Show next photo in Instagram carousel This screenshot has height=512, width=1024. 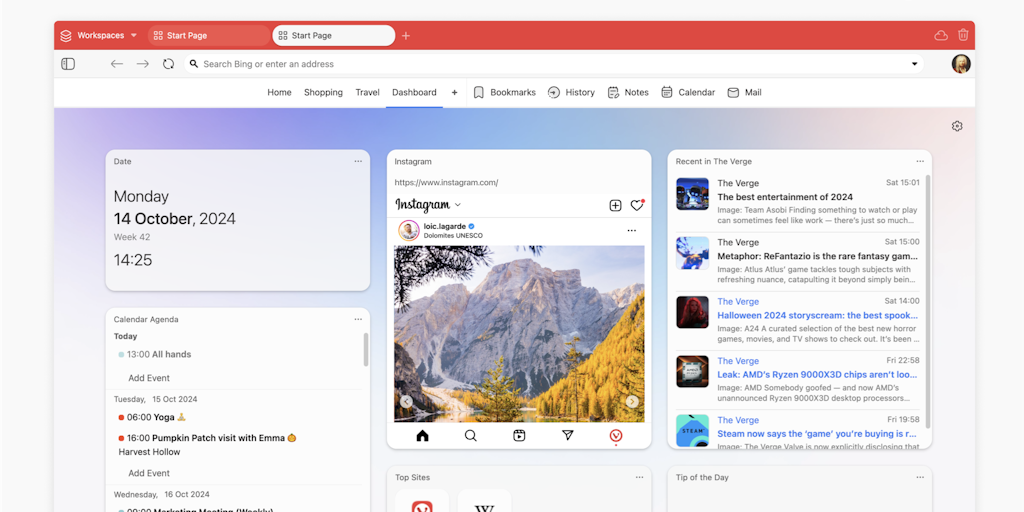pyautogui.click(x=632, y=402)
